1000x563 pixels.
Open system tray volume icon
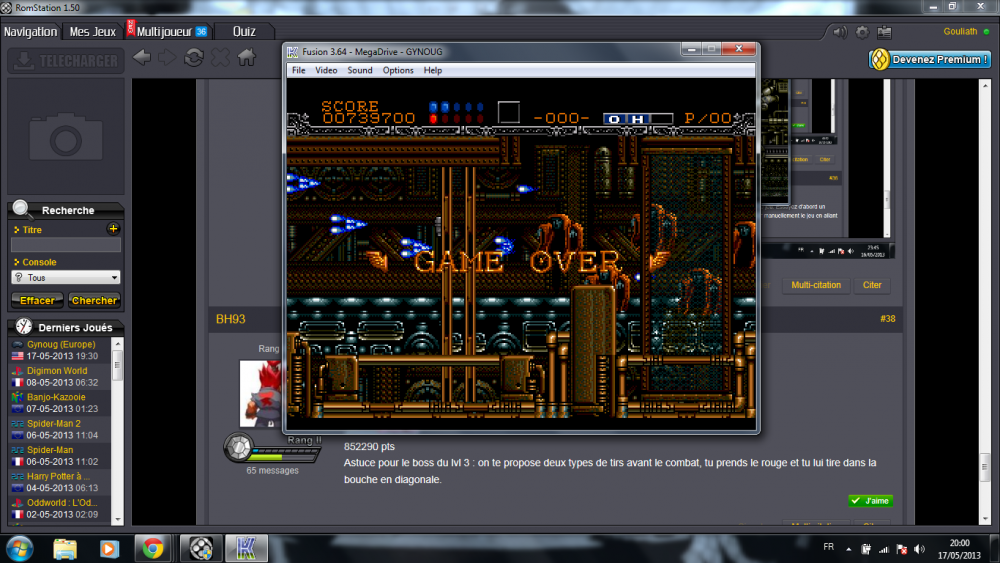click(x=919, y=549)
